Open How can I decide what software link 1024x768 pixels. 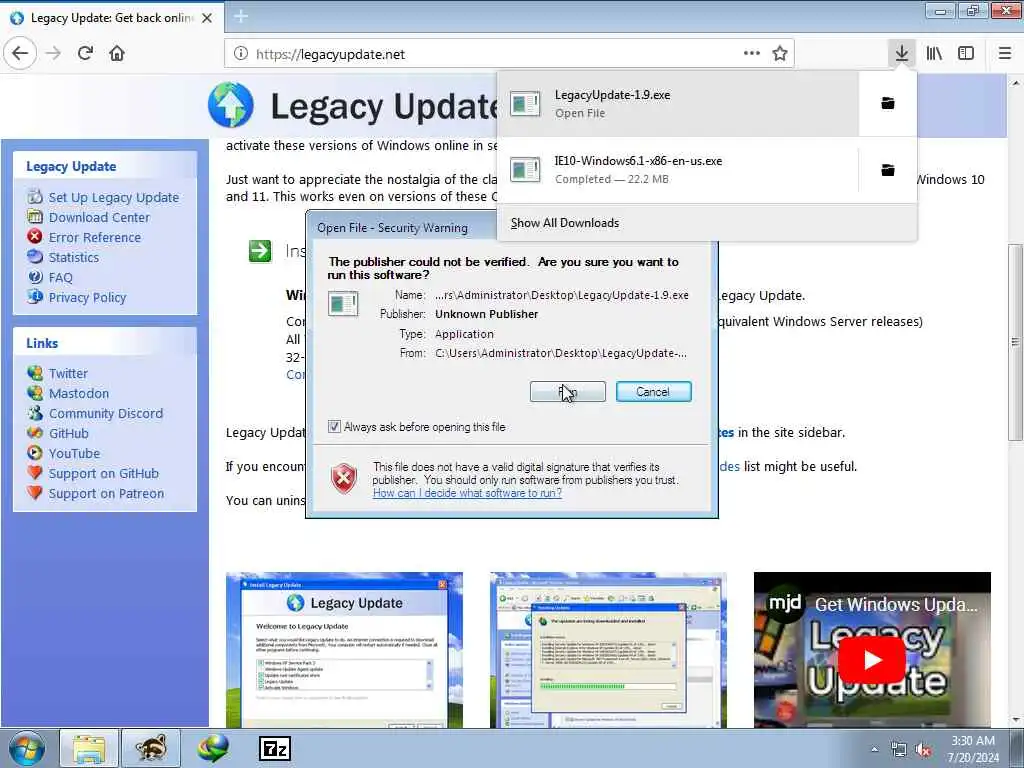click(x=467, y=493)
